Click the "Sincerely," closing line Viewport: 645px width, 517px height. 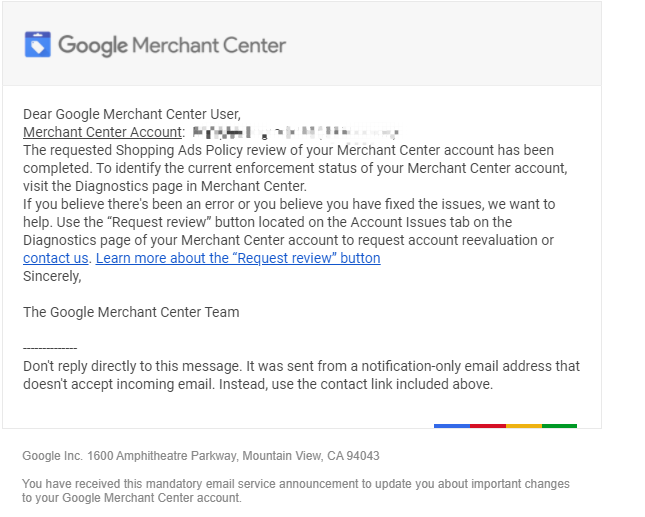click(52, 276)
